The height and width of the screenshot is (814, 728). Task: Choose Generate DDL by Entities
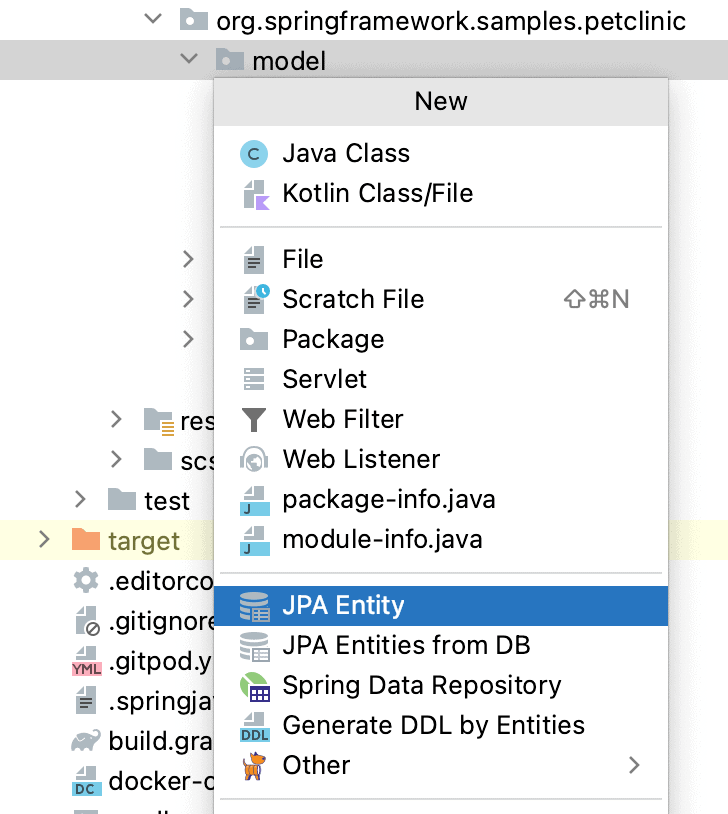coord(441,726)
